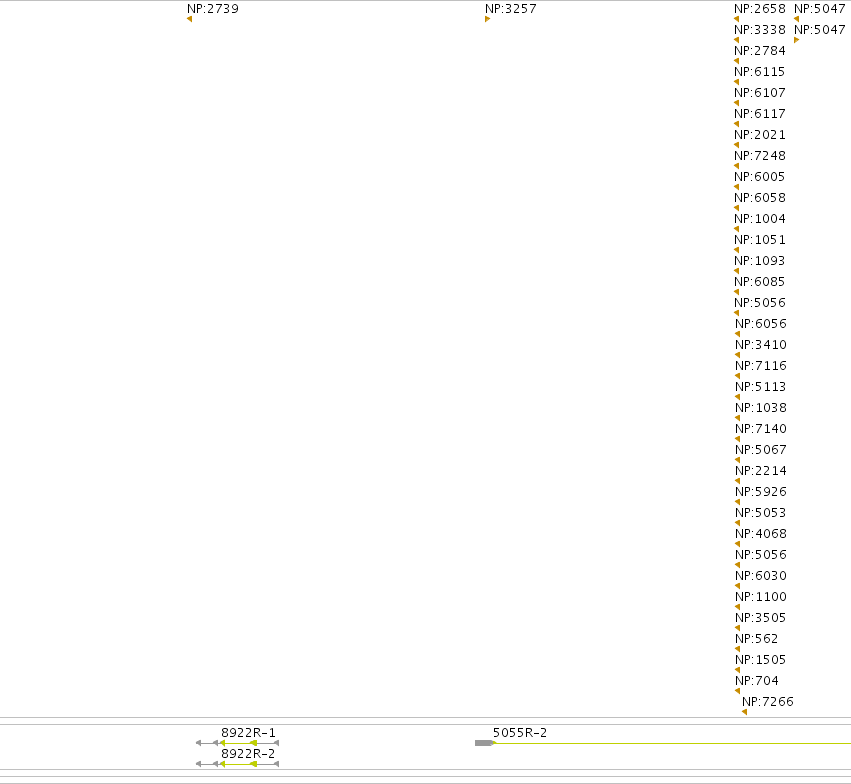Select the NP:3257 insertion label
Viewport: 851px width, 784px height.
(x=511, y=9)
